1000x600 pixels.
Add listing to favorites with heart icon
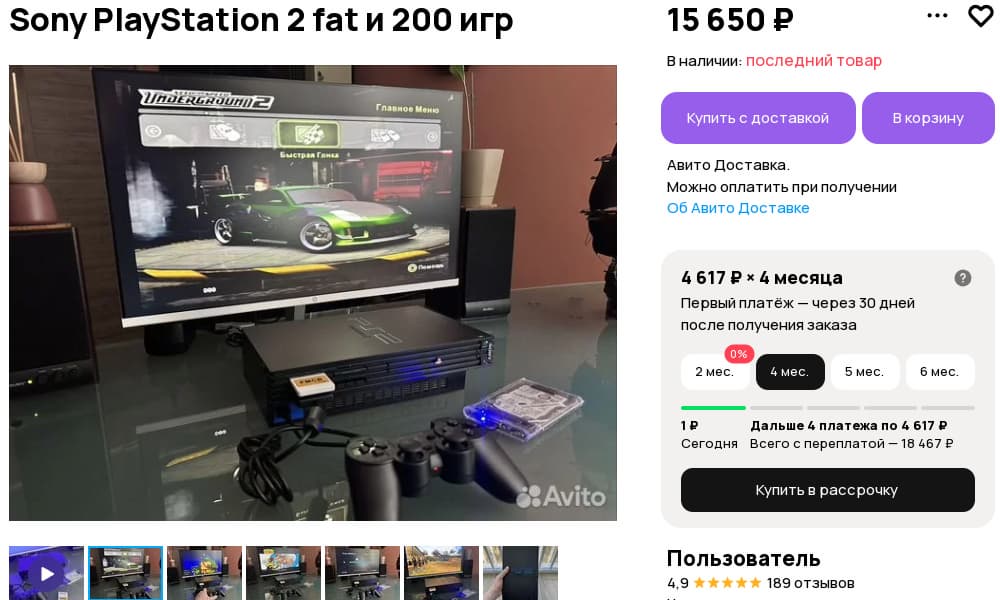tap(981, 16)
